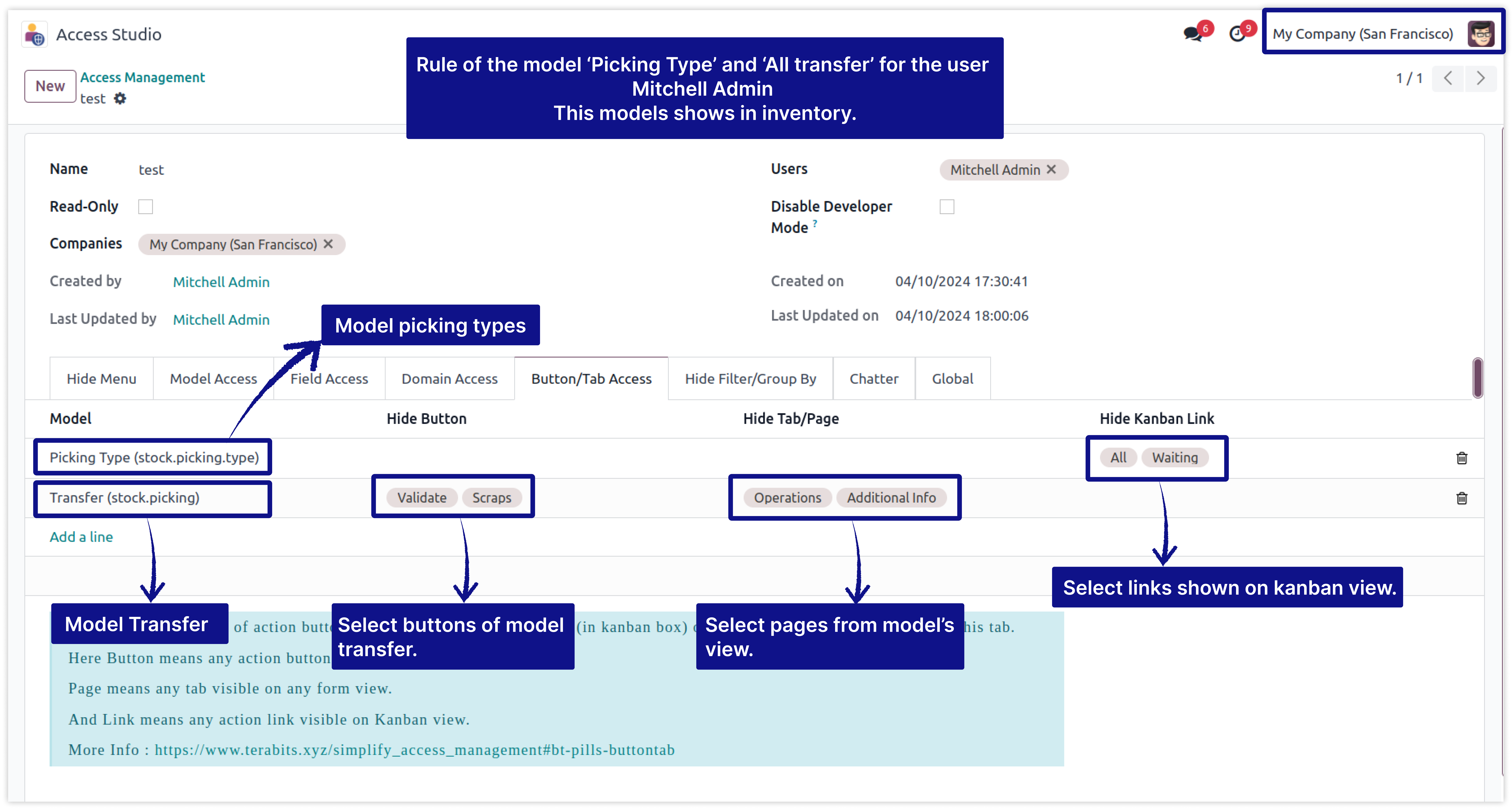Select Picking Type (stock.picking.type) model cell
Image resolution: width=1512 pixels, height=808 pixels.
154,457
